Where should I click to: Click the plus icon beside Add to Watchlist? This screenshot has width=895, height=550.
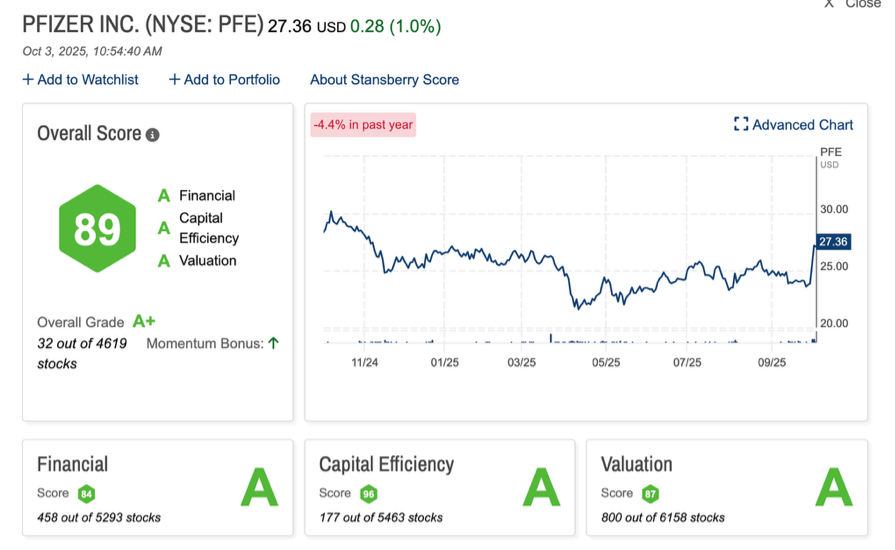[28, 80]
